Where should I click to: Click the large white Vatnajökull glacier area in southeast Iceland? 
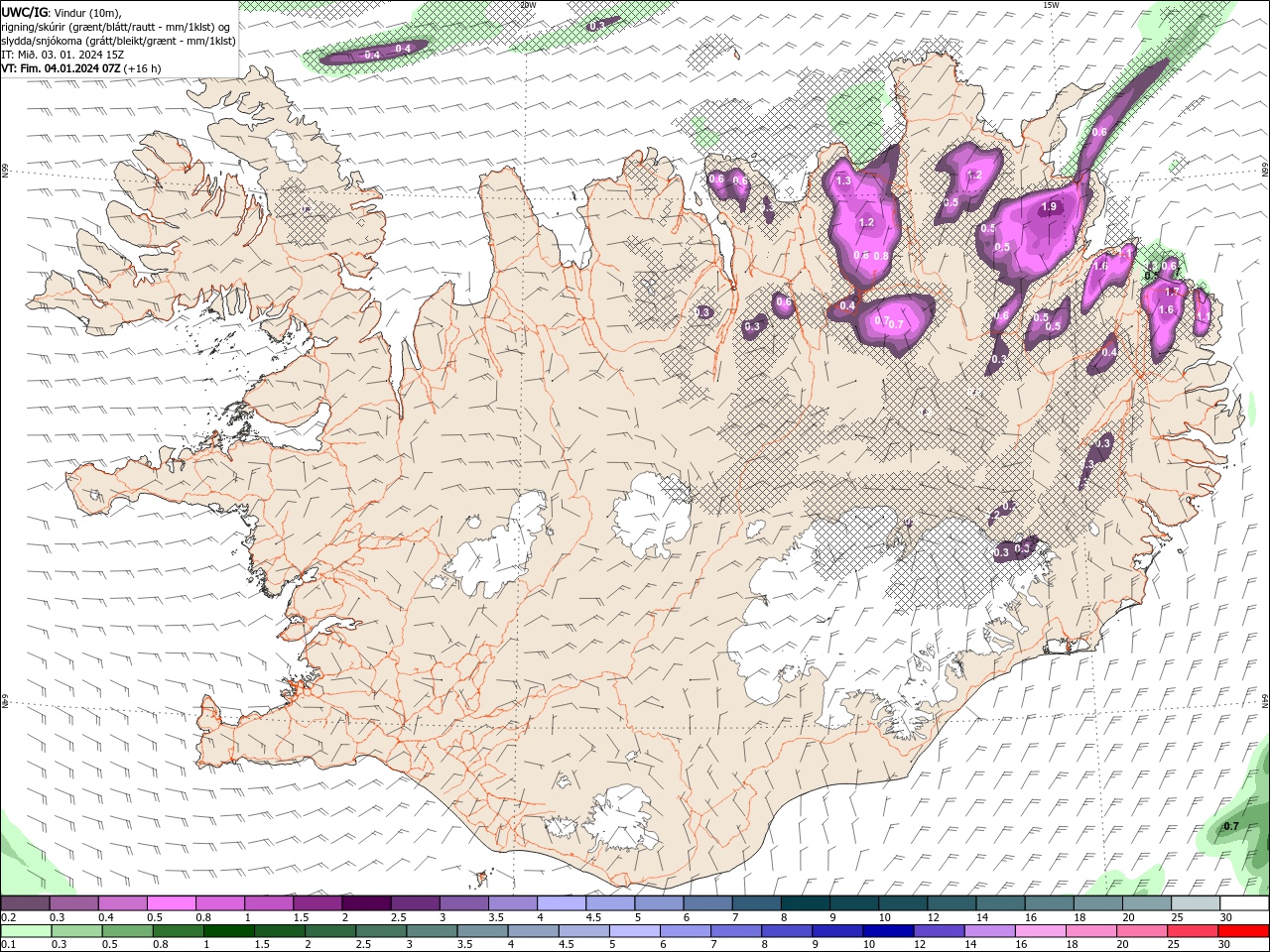click(853, 615)
